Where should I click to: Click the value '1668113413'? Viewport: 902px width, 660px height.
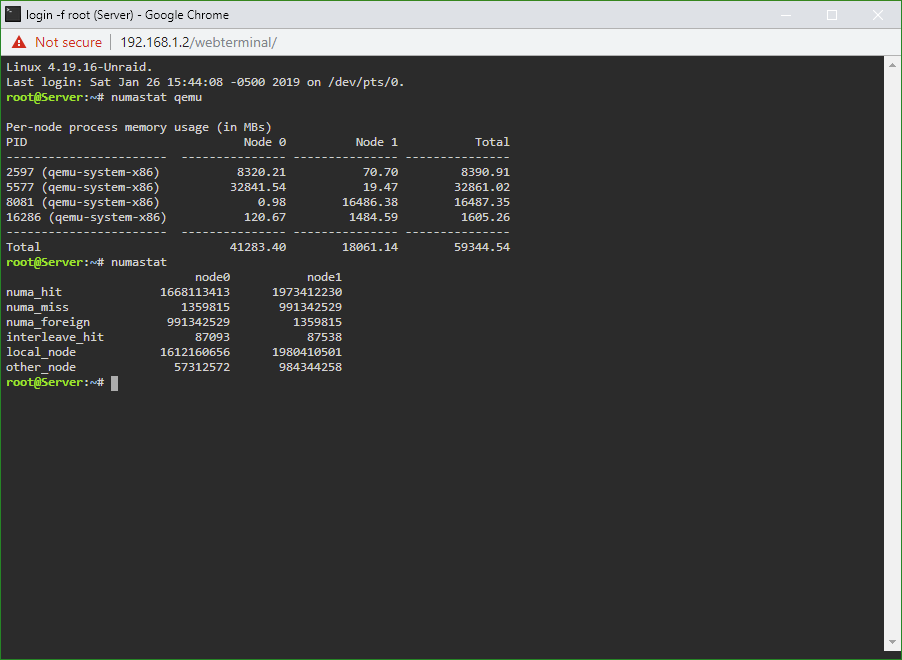tap(195, 292)
